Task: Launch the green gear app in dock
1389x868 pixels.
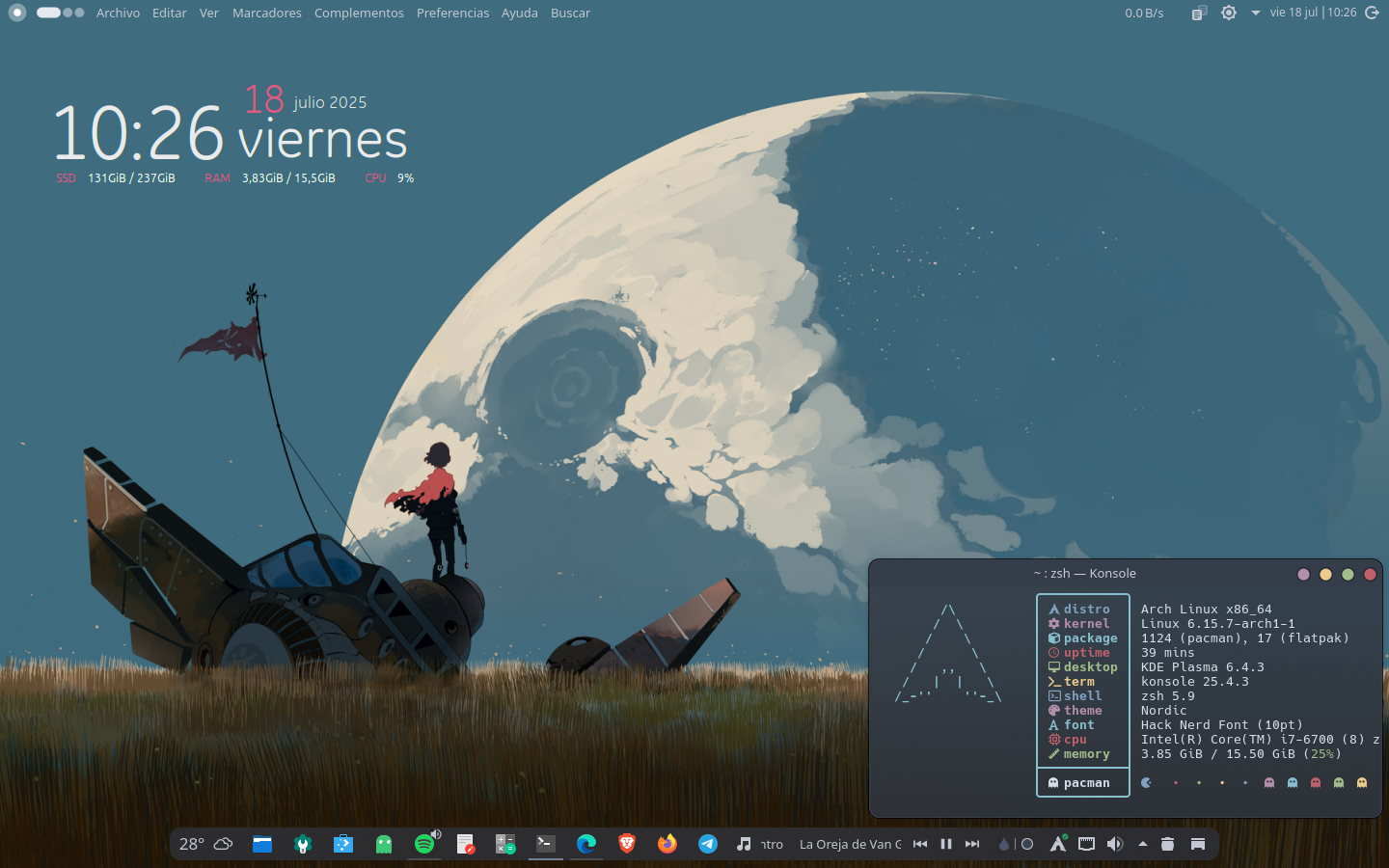Action: click(303, 844)
